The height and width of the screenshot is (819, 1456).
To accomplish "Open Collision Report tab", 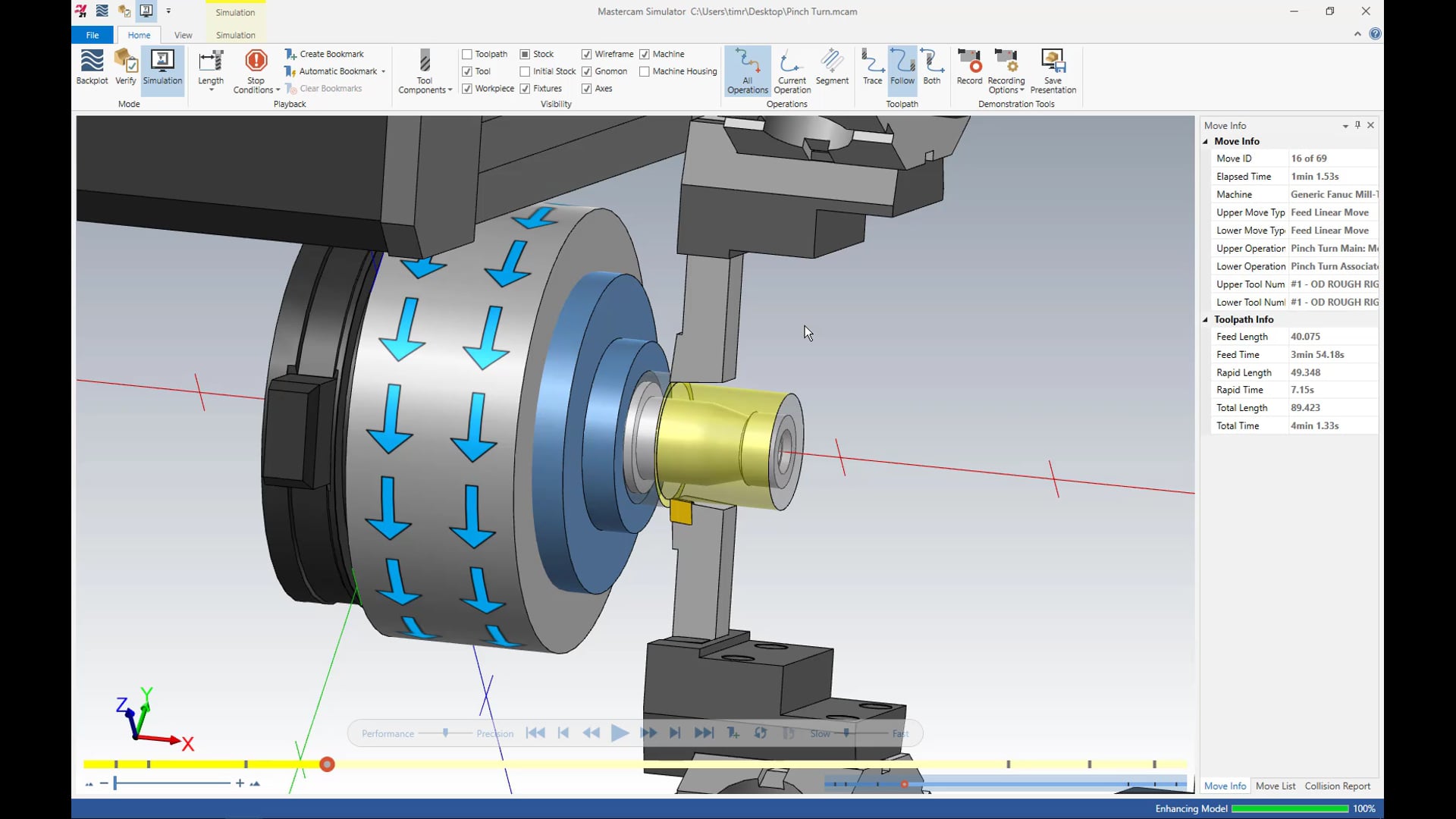I will pyautogui.click(x=1338, y=786).
